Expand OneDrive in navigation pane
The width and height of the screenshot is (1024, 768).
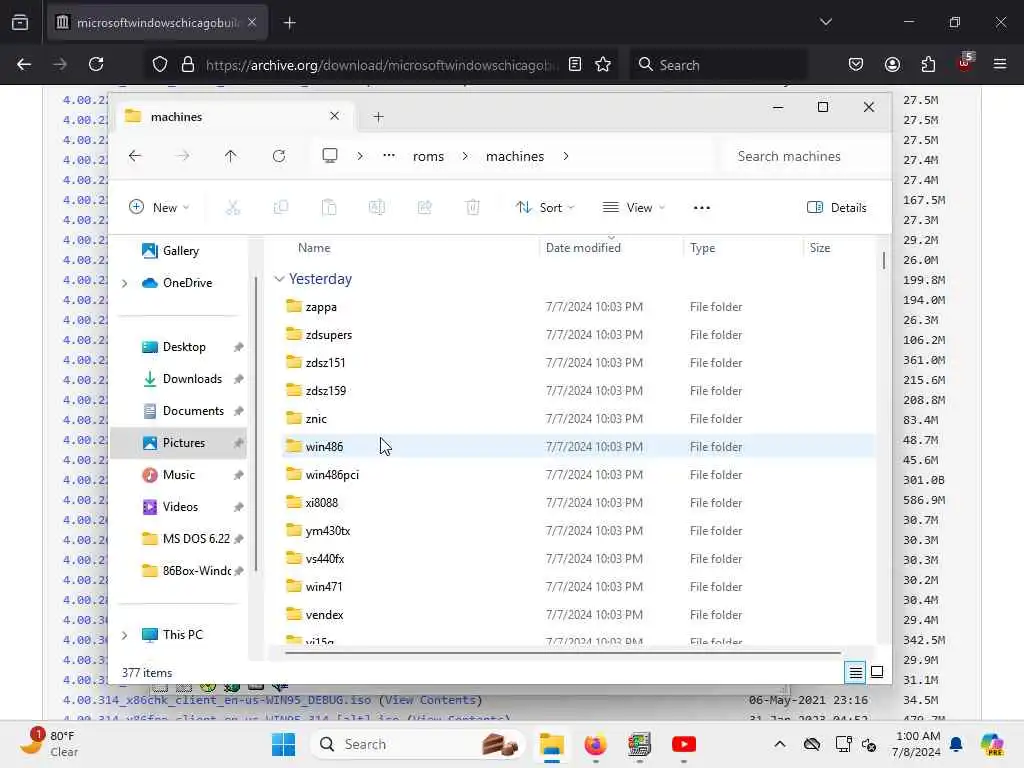125,283
